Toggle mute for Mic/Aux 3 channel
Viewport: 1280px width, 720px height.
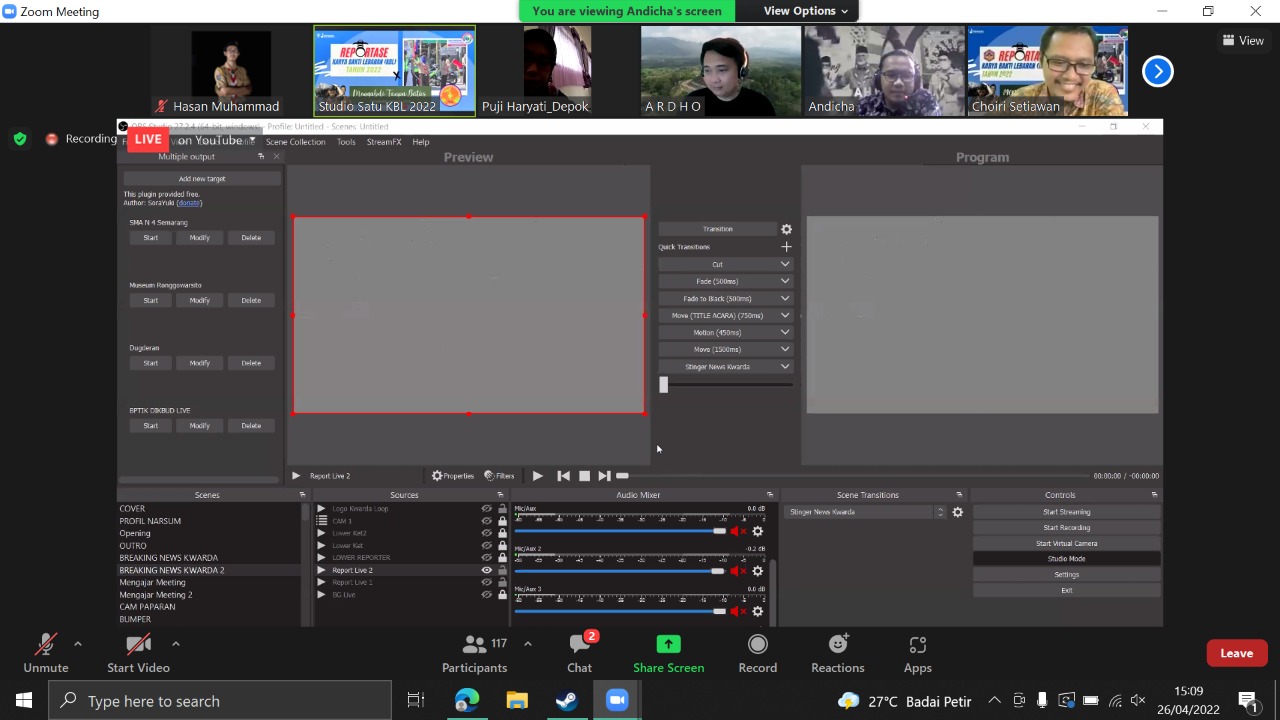[x=738, y=611]
